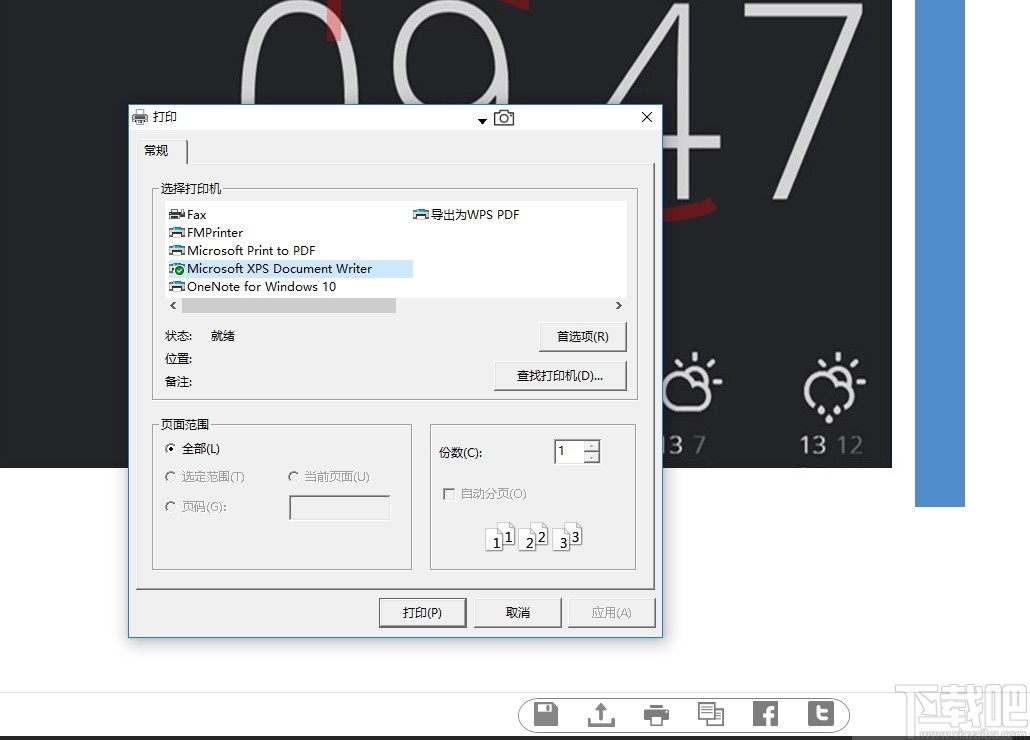Share to Facebook via the Facebook icon
This screenshot has height=740, width=1030.
(x=765, y=714)
